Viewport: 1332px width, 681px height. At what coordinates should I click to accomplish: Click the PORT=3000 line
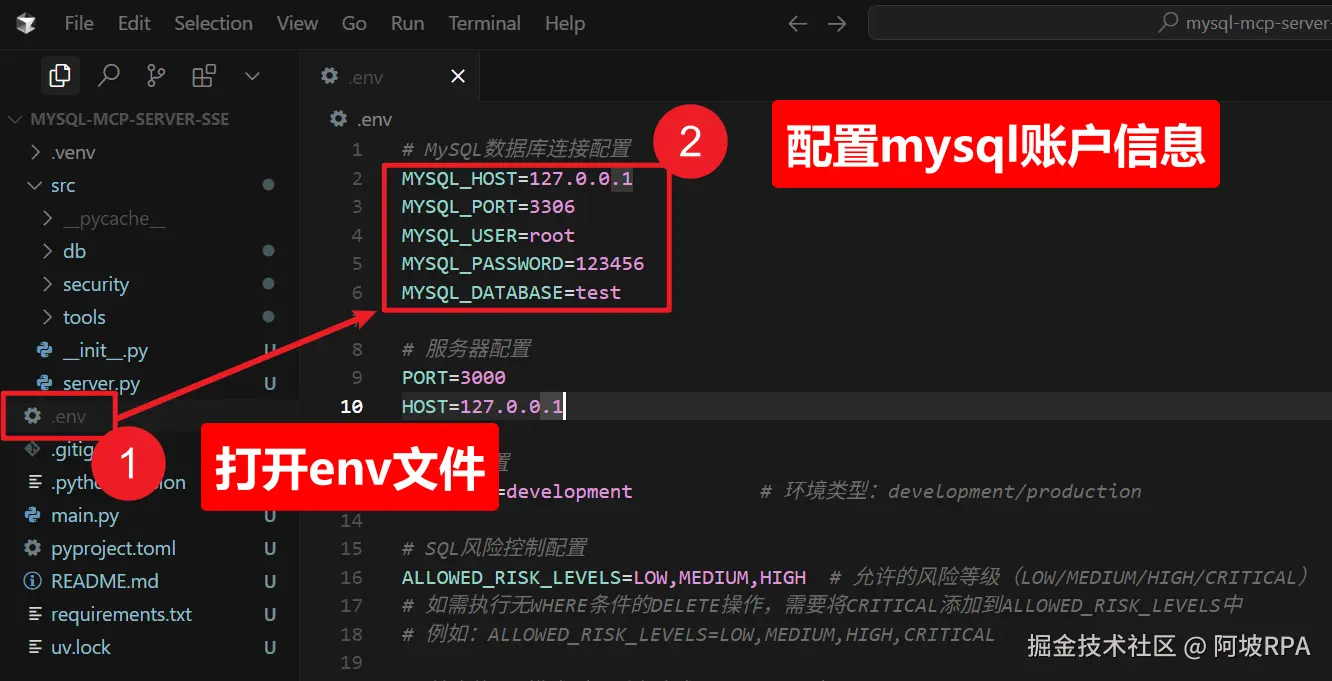click(x=454, y=378)
